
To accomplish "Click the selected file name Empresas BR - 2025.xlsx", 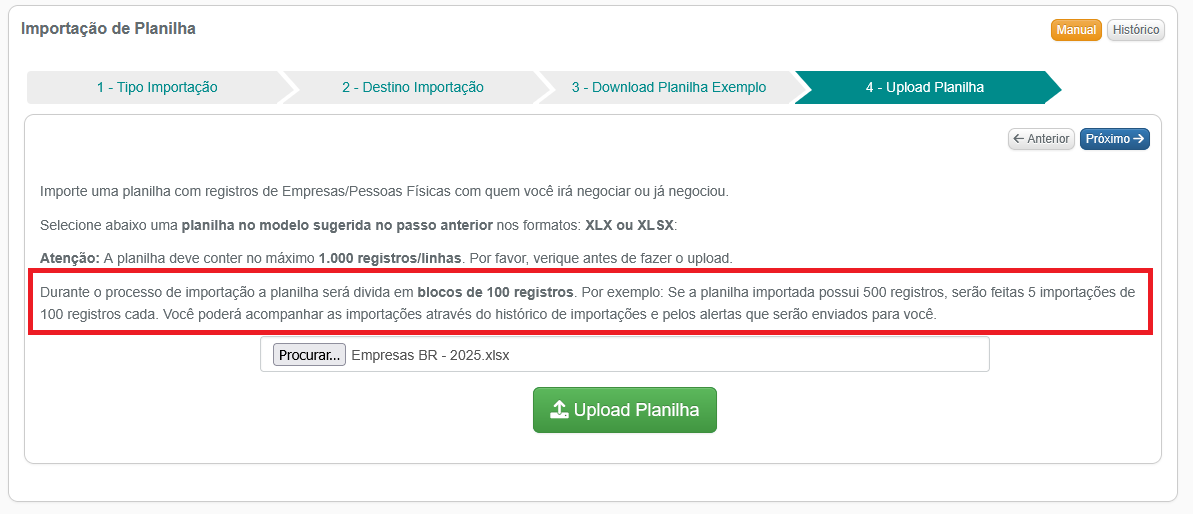I will (x=430, y=355).
